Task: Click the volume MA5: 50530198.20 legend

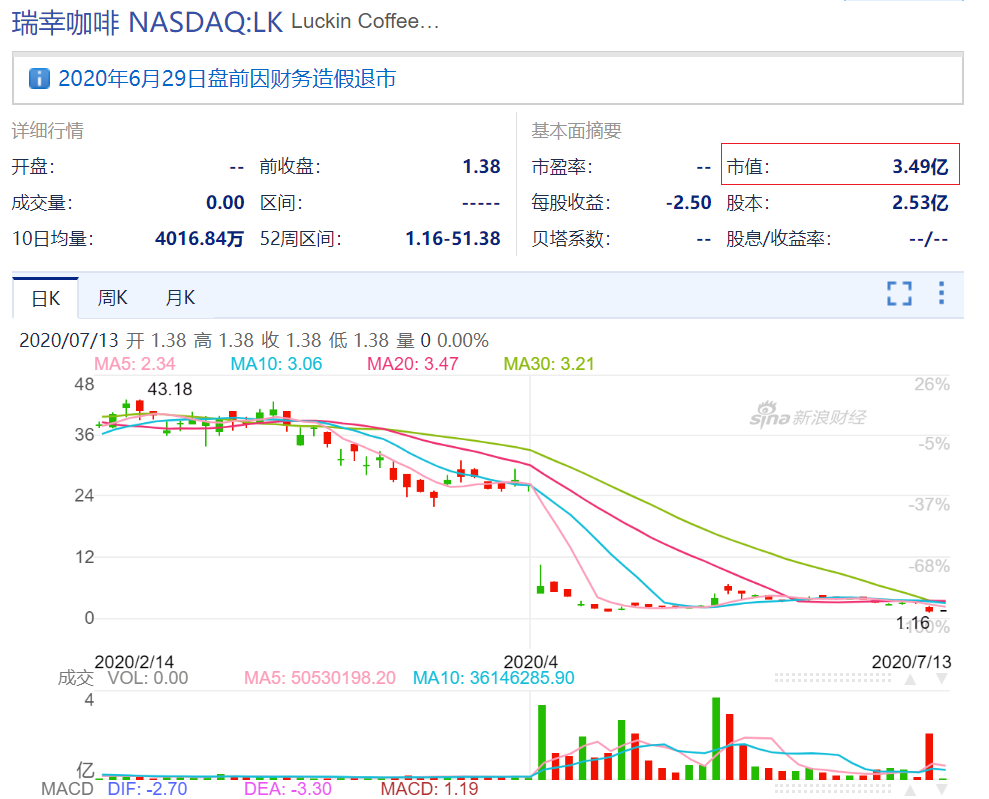Action: click(320, 678)
